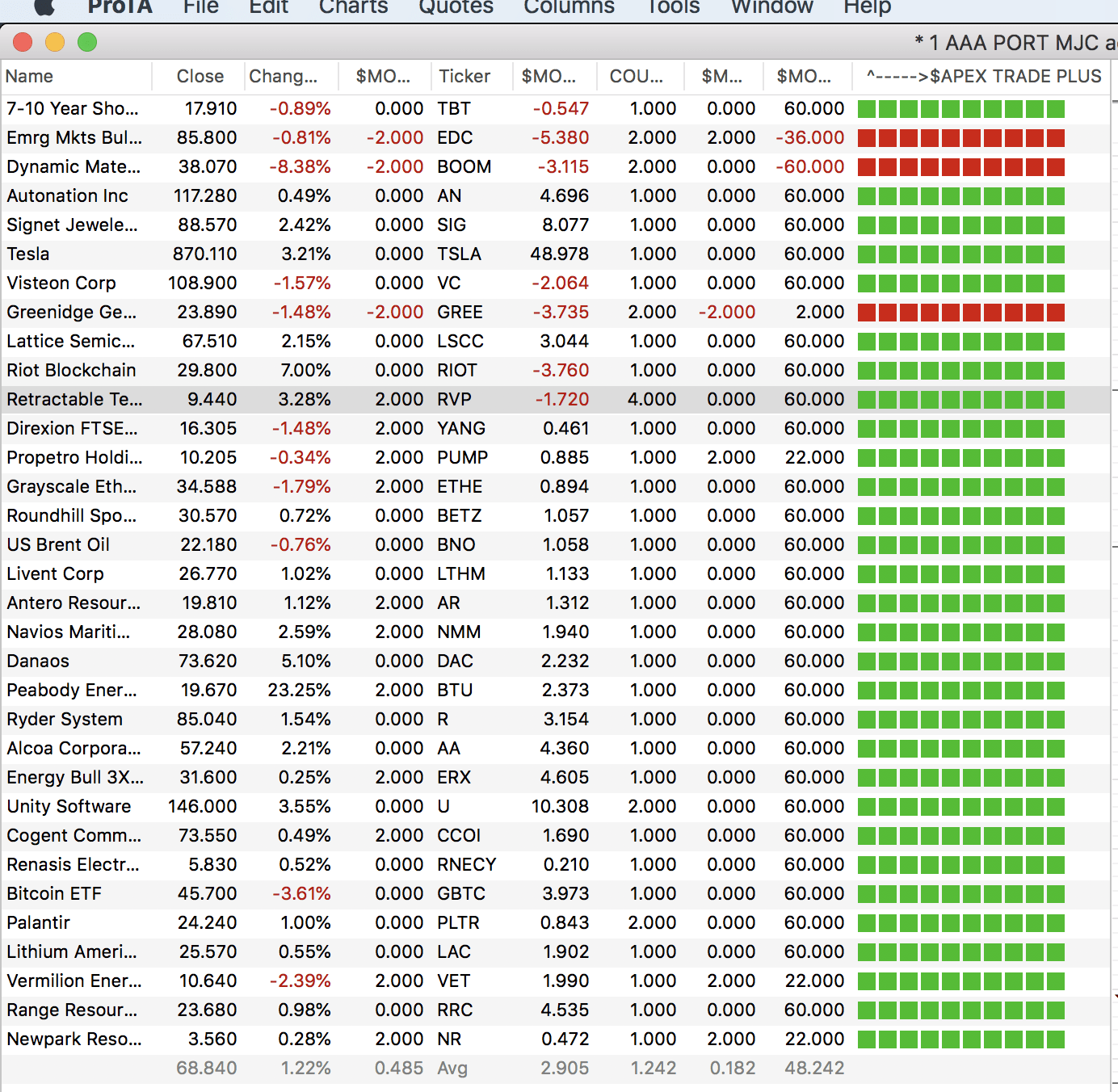
Task: Click red indicator bar for Greenidge row
Action: coord(960,313)
